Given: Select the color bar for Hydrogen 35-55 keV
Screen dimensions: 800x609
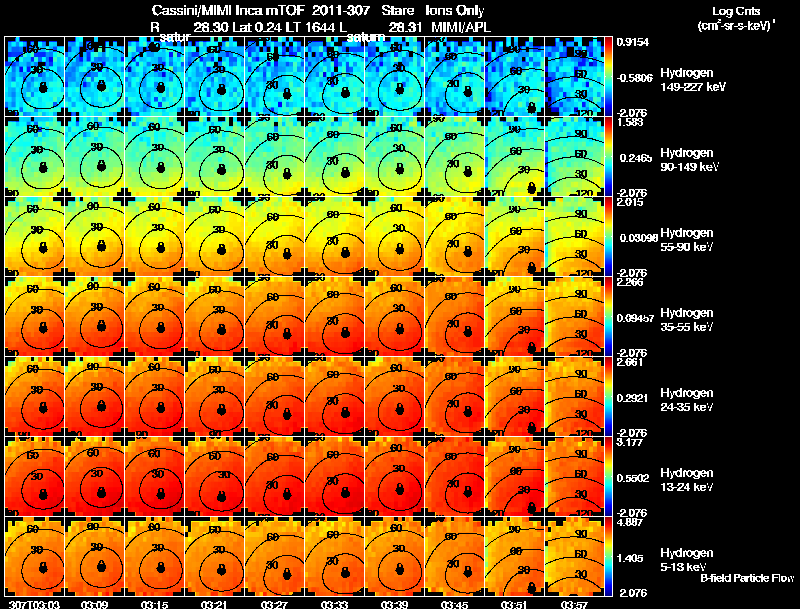Looking at the screenshot, I should pos(609,317).
